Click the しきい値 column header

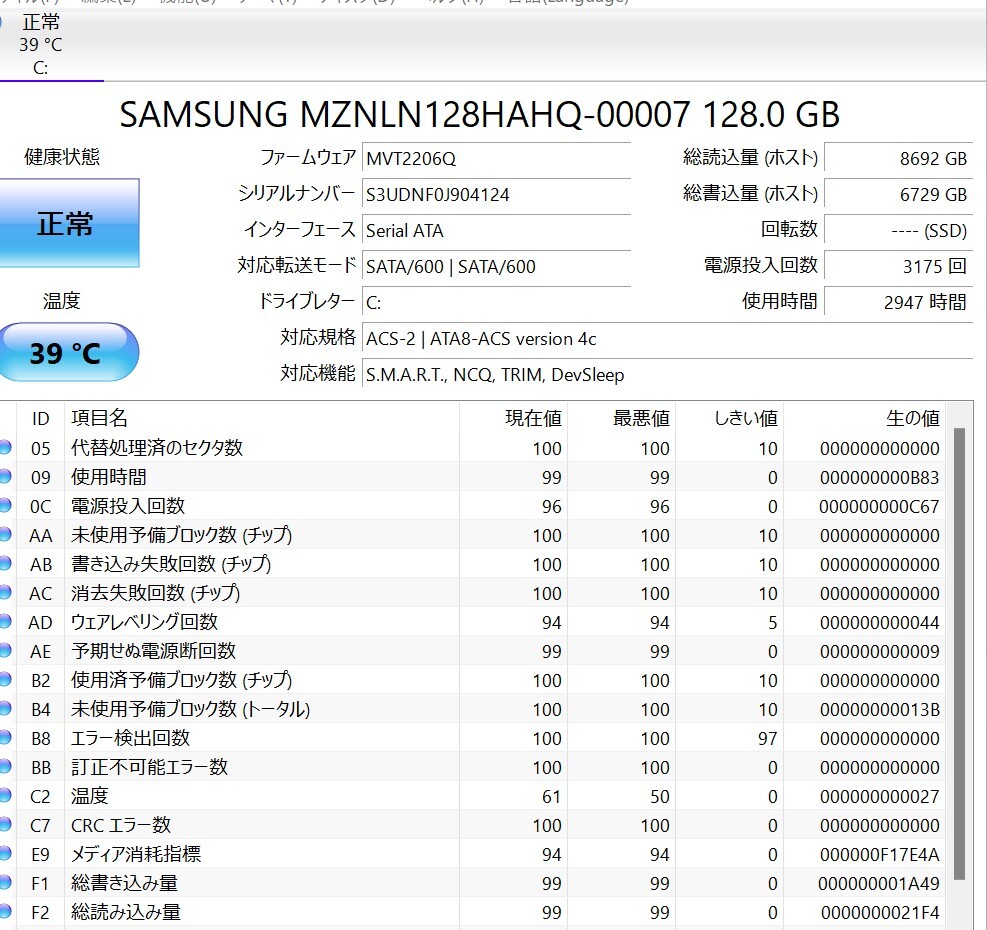click(x=746, y=418)
